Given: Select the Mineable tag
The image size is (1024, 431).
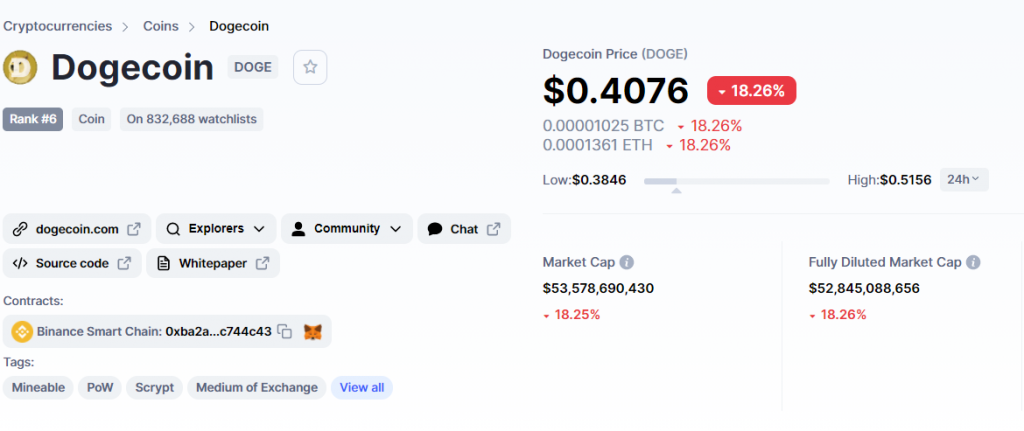Looking at the screenshot, I should tap(38, 387).
